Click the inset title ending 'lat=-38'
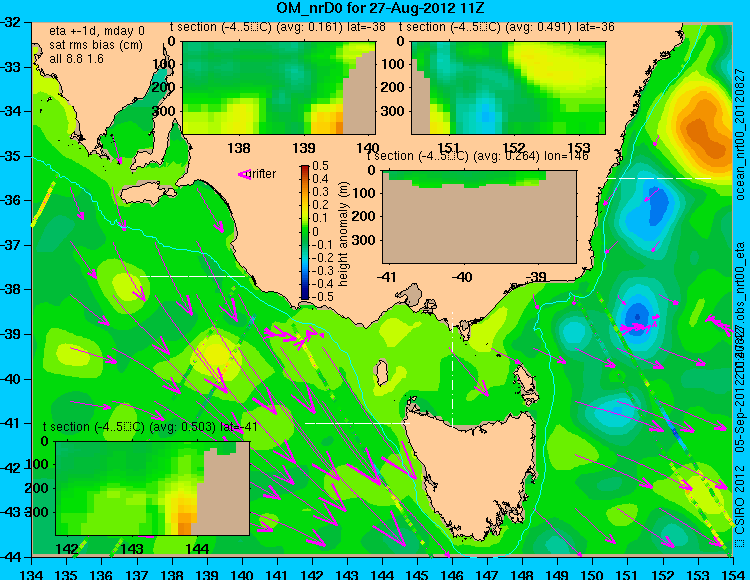Screen dimensions: 750x580 point(277,27)
